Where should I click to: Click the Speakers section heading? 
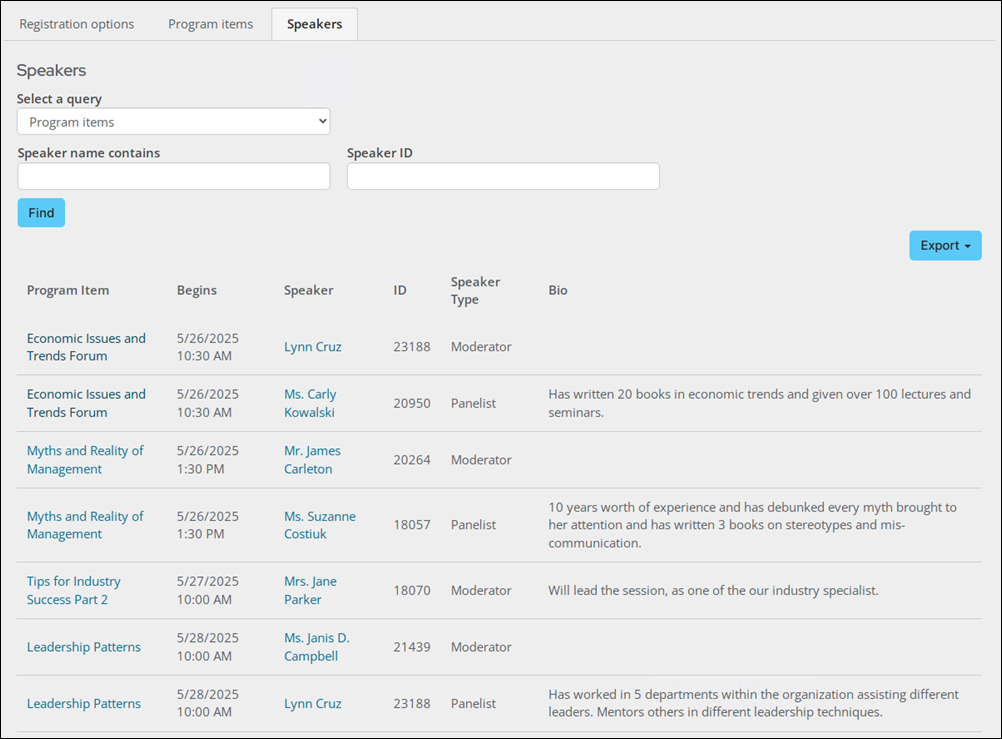[51, 70]
